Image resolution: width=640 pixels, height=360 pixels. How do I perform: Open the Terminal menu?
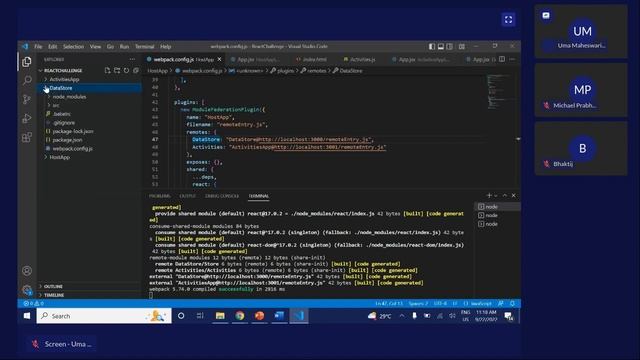pos(145,47)
